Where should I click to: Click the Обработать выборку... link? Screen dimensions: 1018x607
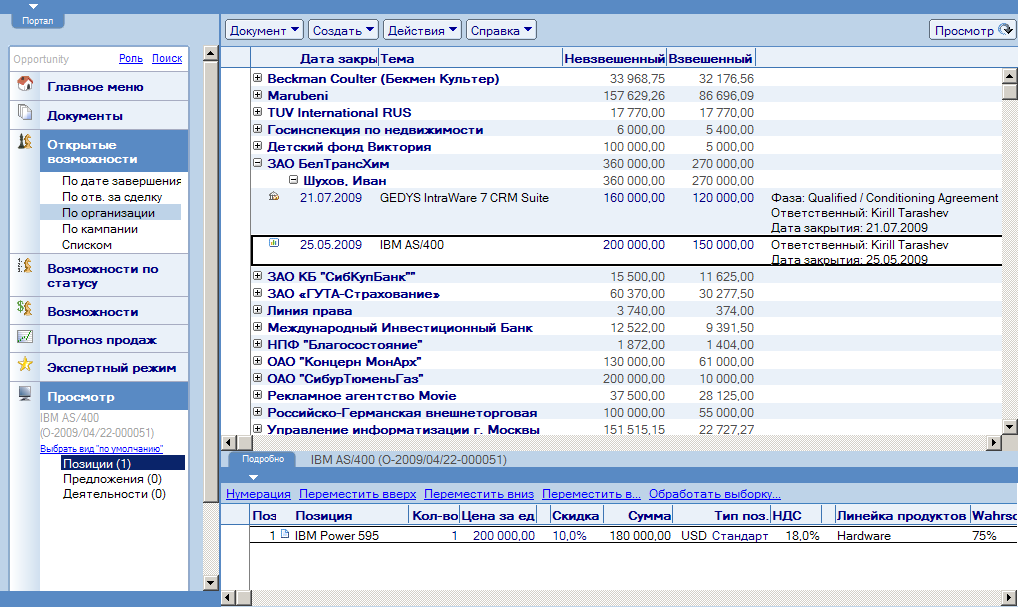(714, 494)
